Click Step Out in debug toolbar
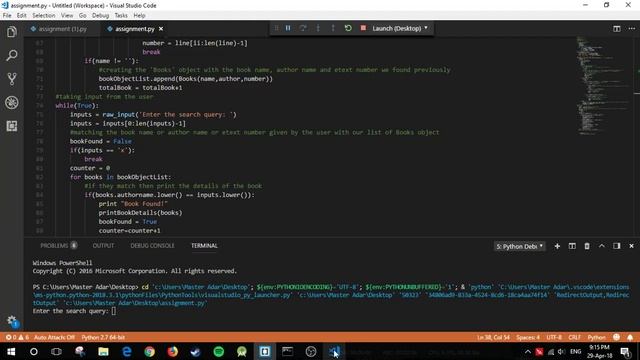The width and height of the screenshot is (640, 360). (x=333, y=28)
